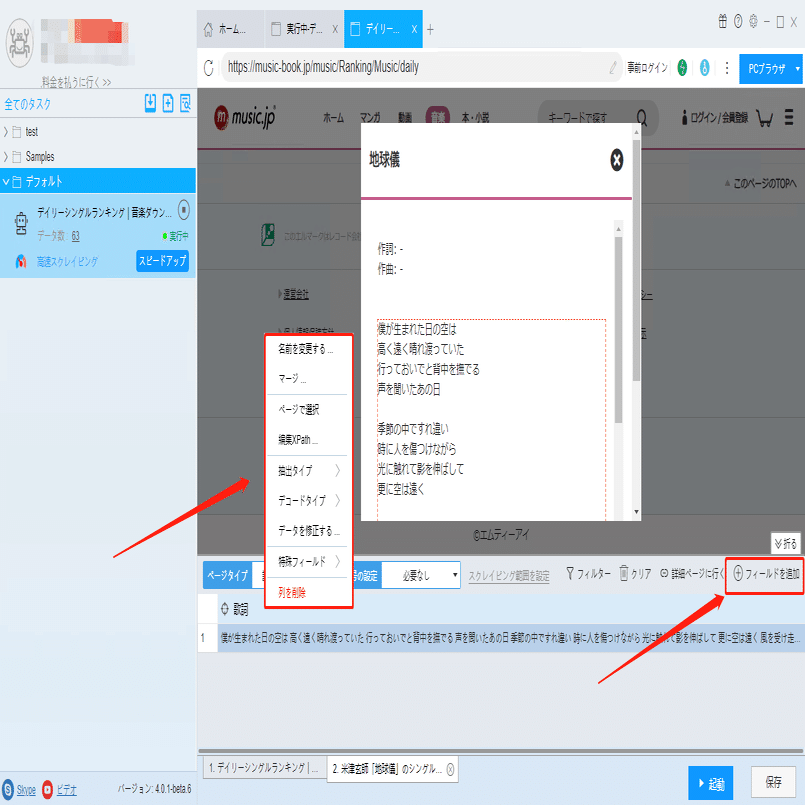Click the 詳細ページに行く button
805x805 pixels.
click(x=692, y=573)
